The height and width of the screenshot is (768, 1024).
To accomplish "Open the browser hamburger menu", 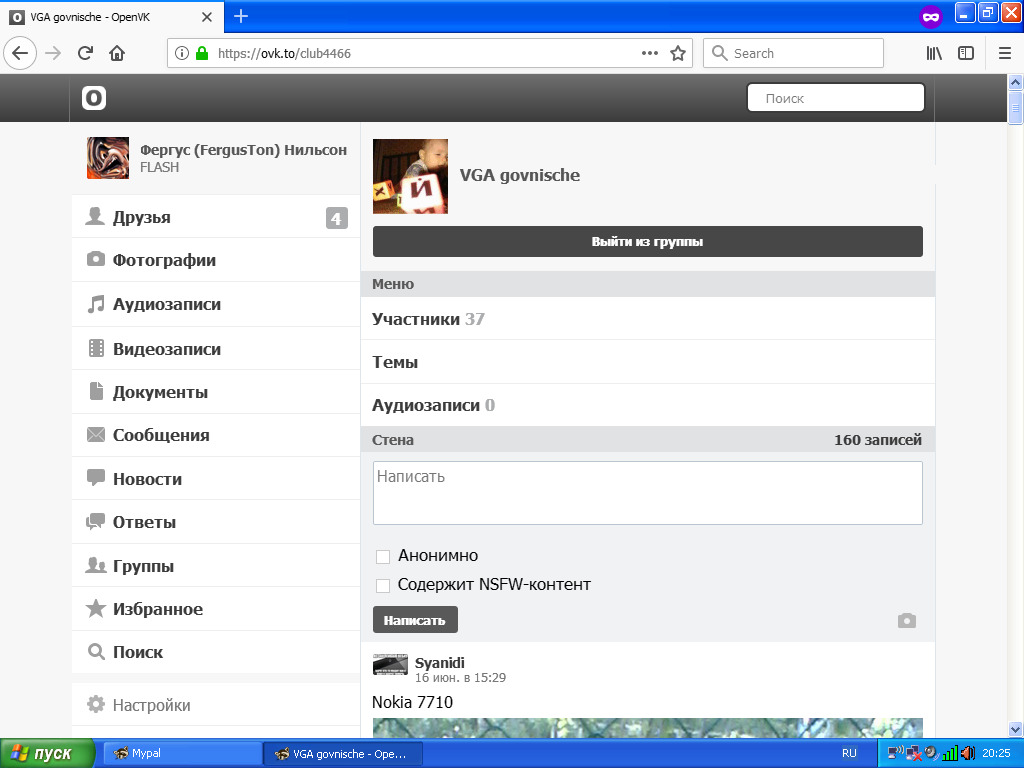I will pyautogui.click(x=1005, y=54).
